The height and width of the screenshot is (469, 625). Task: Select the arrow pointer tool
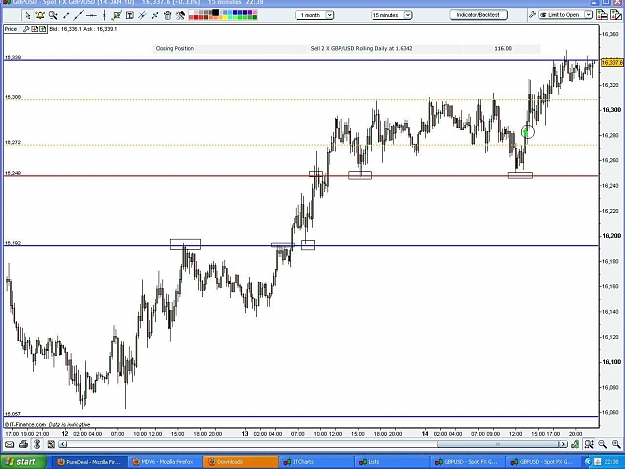click(27, 16)
